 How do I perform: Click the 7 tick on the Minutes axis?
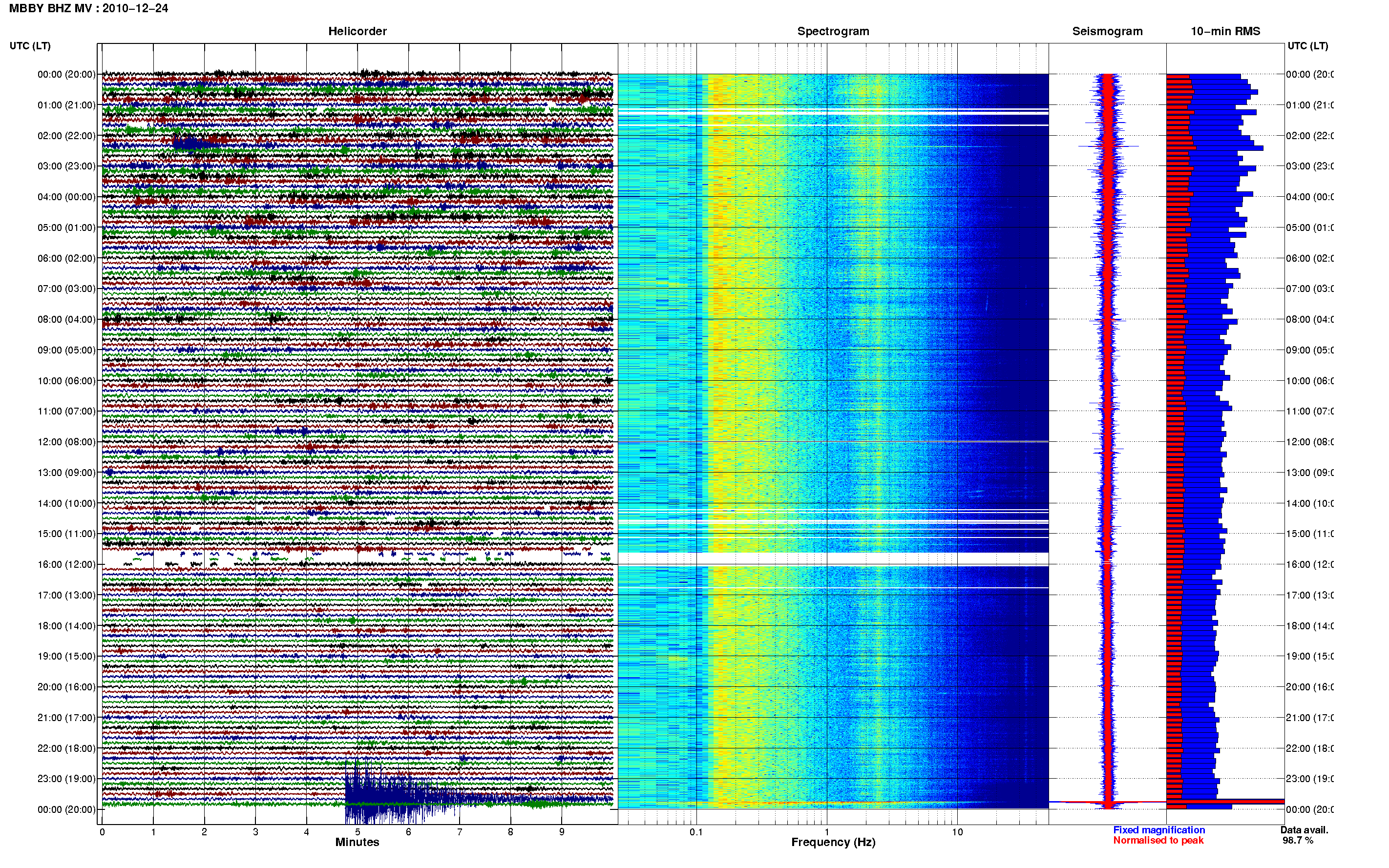tap(460, 832)
